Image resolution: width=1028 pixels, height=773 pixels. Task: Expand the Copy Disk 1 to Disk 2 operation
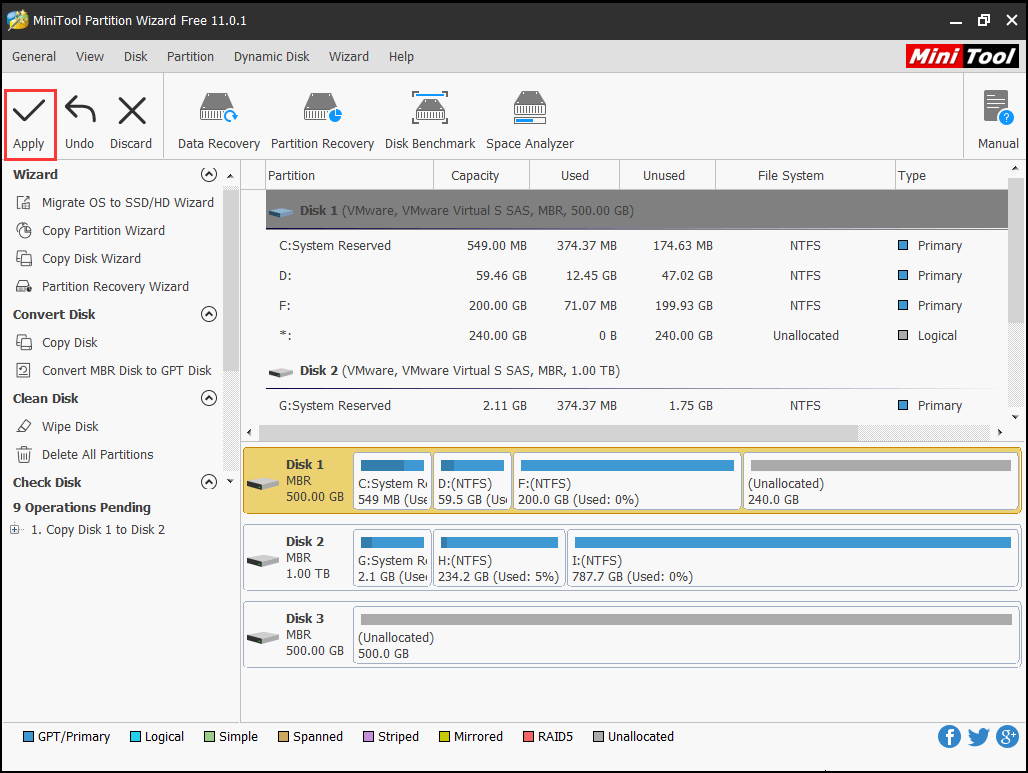point(15,530)
